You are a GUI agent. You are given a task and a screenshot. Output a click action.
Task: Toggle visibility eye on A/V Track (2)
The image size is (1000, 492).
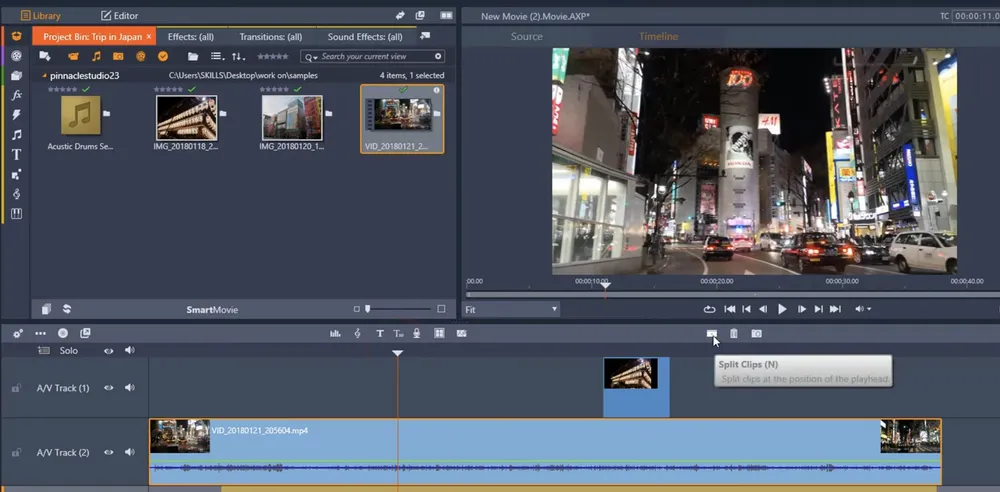click(x=108, y=452)
